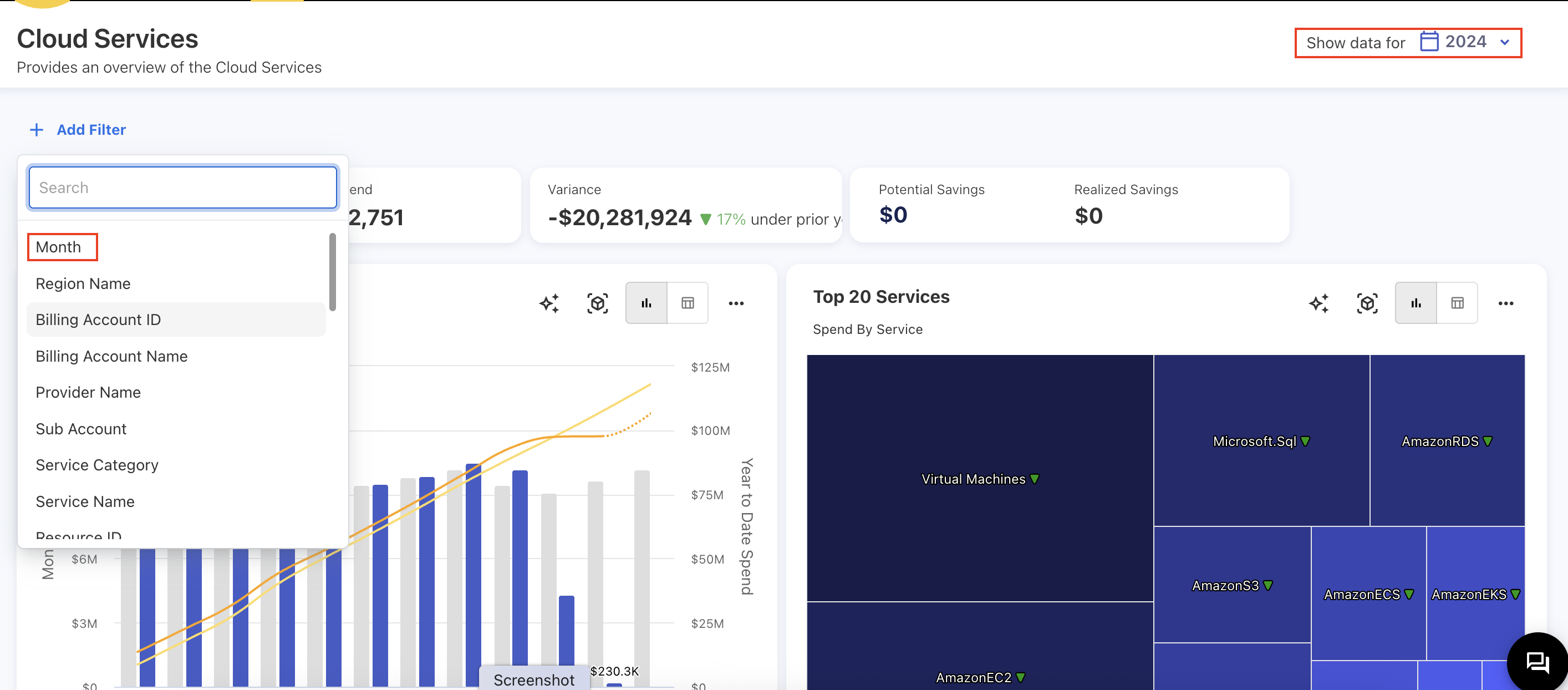Select Month from the filter dropdown list
Viewport: 1568px width, 690px height.
pyautogui.click(x=58, y=247)
